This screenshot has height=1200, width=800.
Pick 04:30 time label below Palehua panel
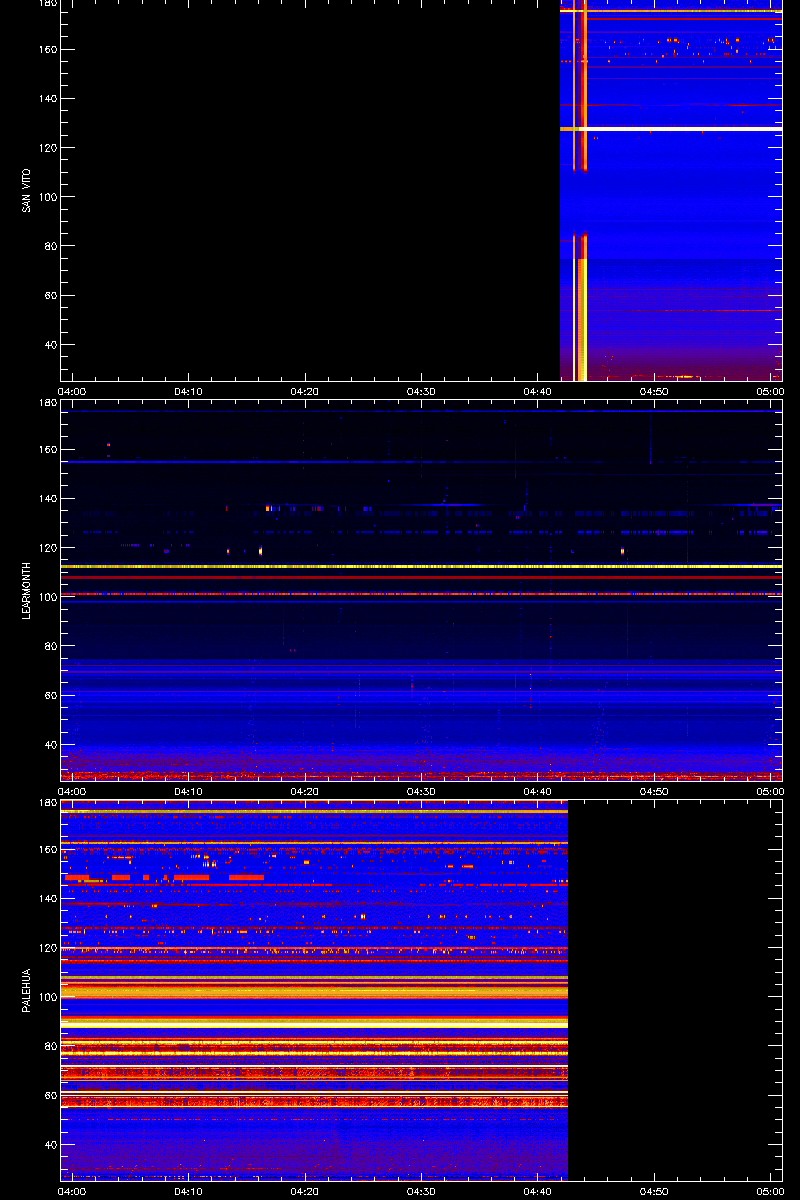click(421, 1192)
